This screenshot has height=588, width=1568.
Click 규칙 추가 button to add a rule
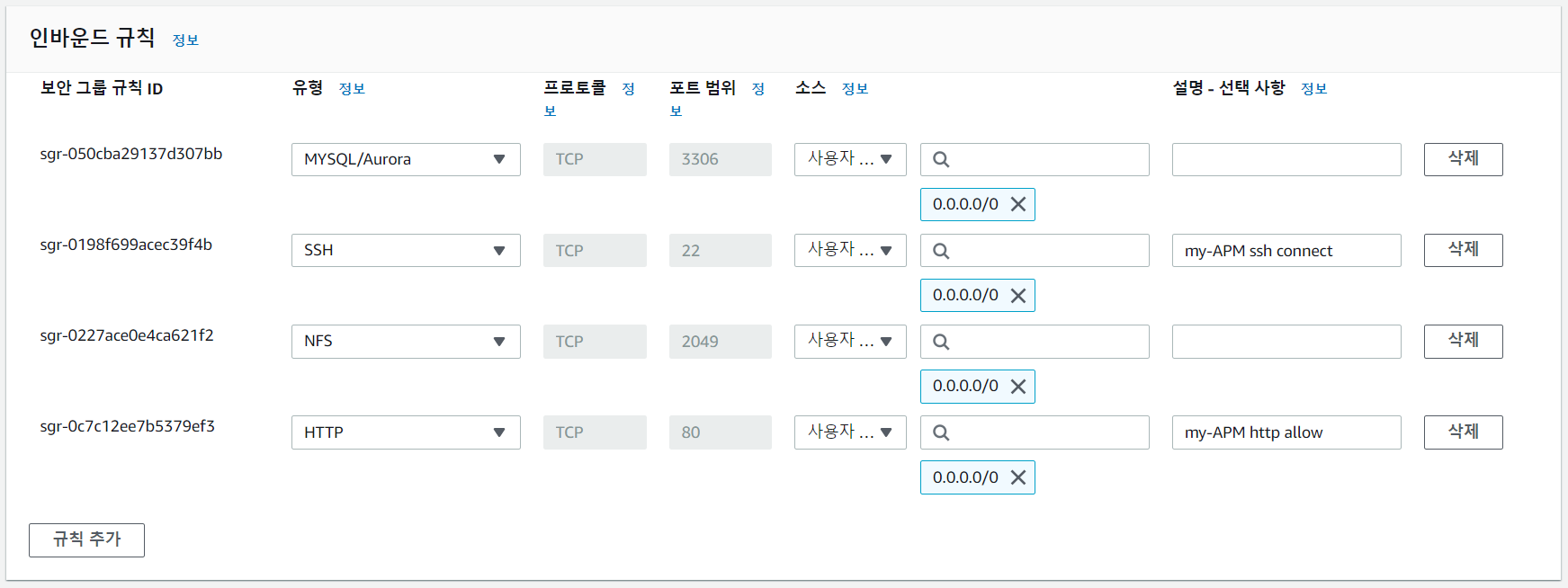coord(86,539)
